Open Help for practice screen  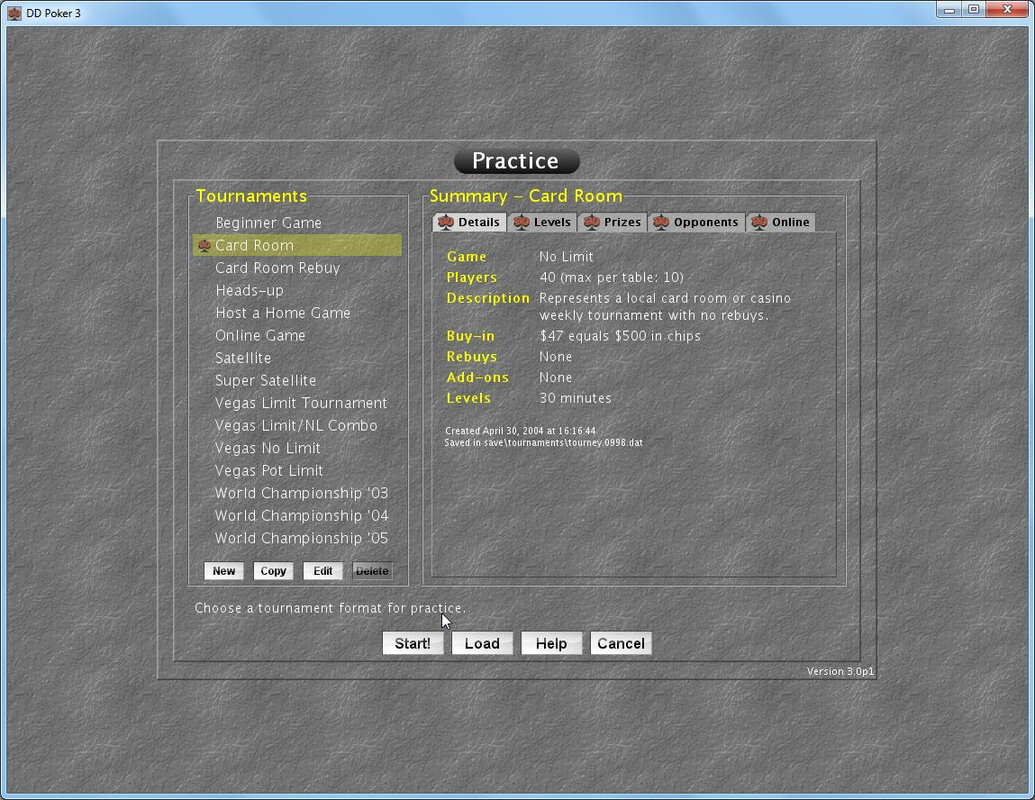[x=551, y=644]
